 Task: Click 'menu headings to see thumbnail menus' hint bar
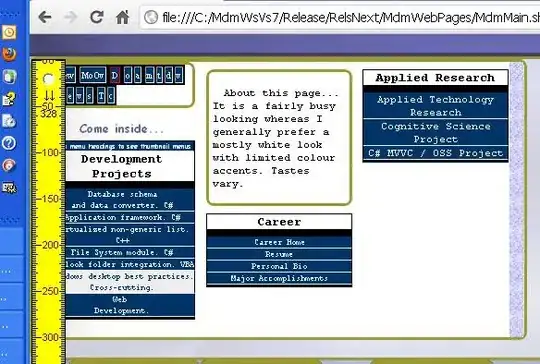[x=129, y=146]
